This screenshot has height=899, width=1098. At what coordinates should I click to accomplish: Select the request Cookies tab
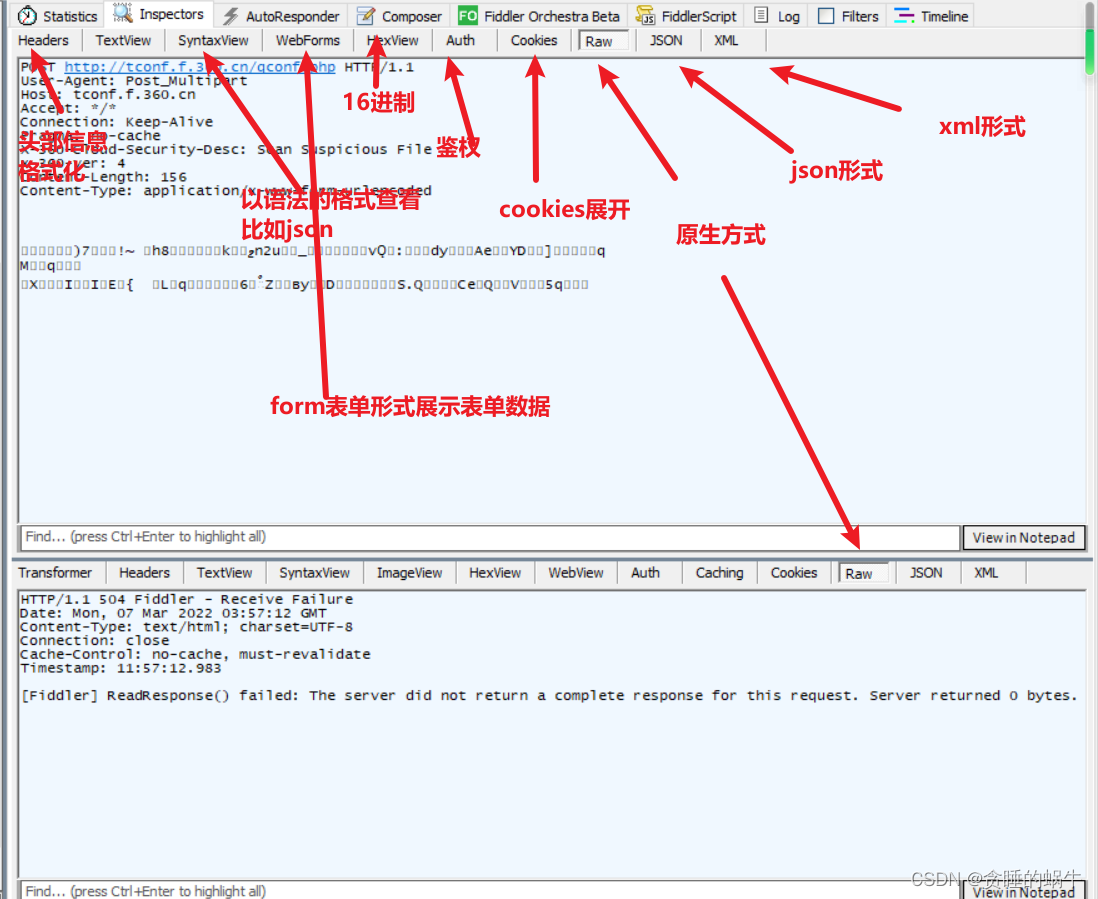(x=534, y=41)
